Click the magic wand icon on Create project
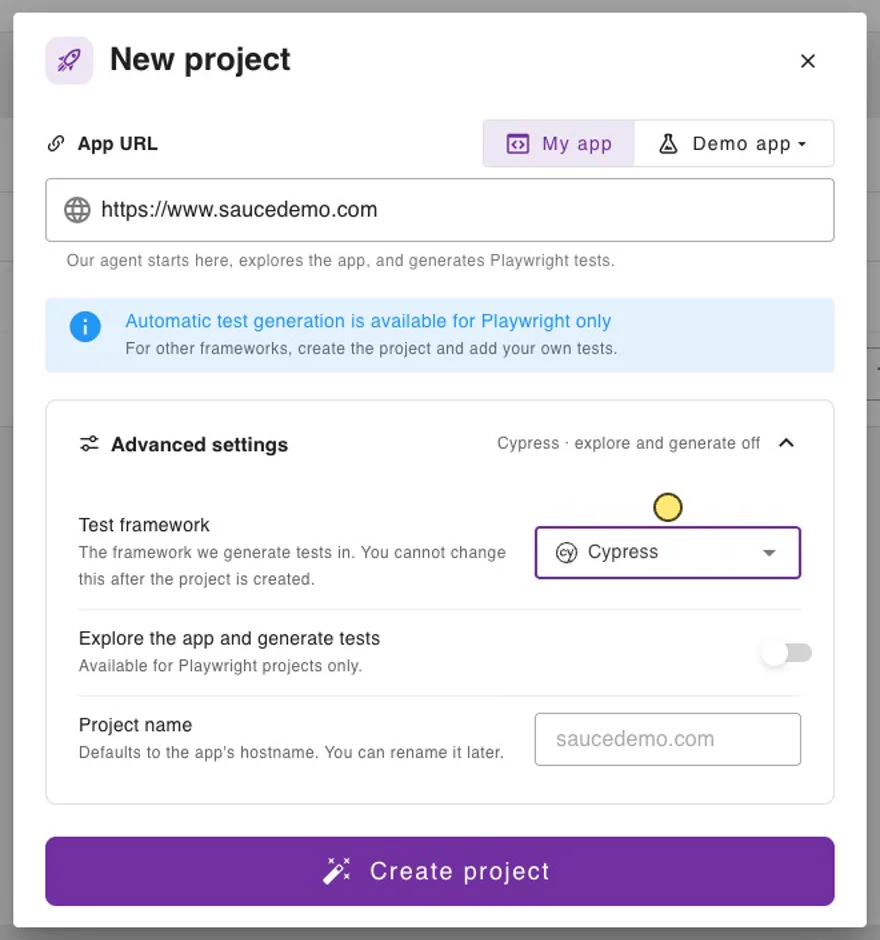This screenshot has width=880, height=940. point(337,871)
